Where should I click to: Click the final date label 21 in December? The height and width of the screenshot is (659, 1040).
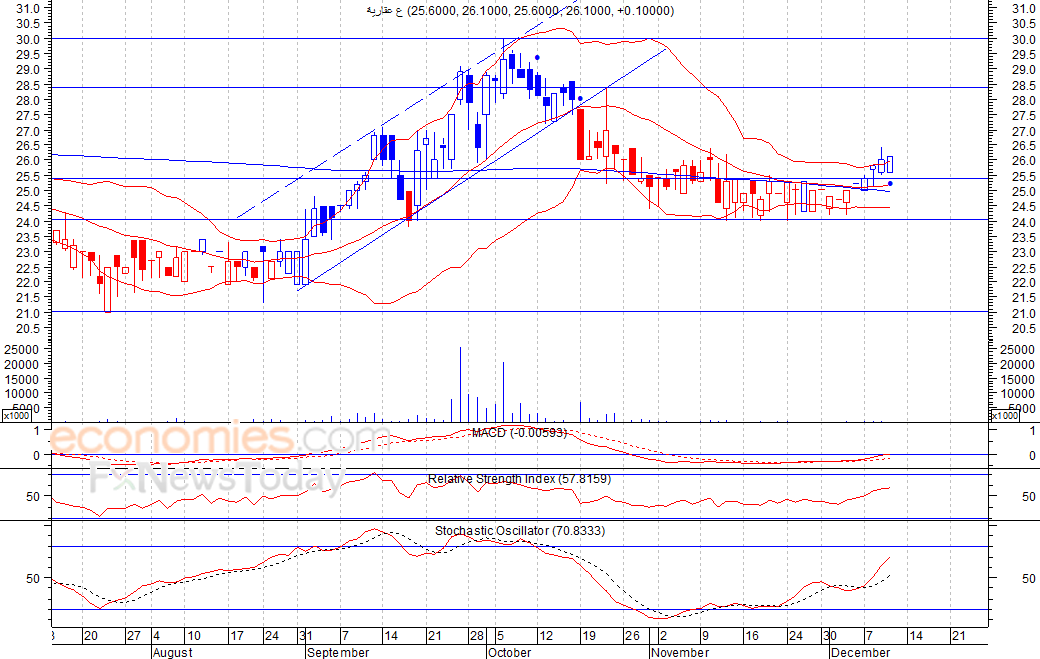pos(958,636)
